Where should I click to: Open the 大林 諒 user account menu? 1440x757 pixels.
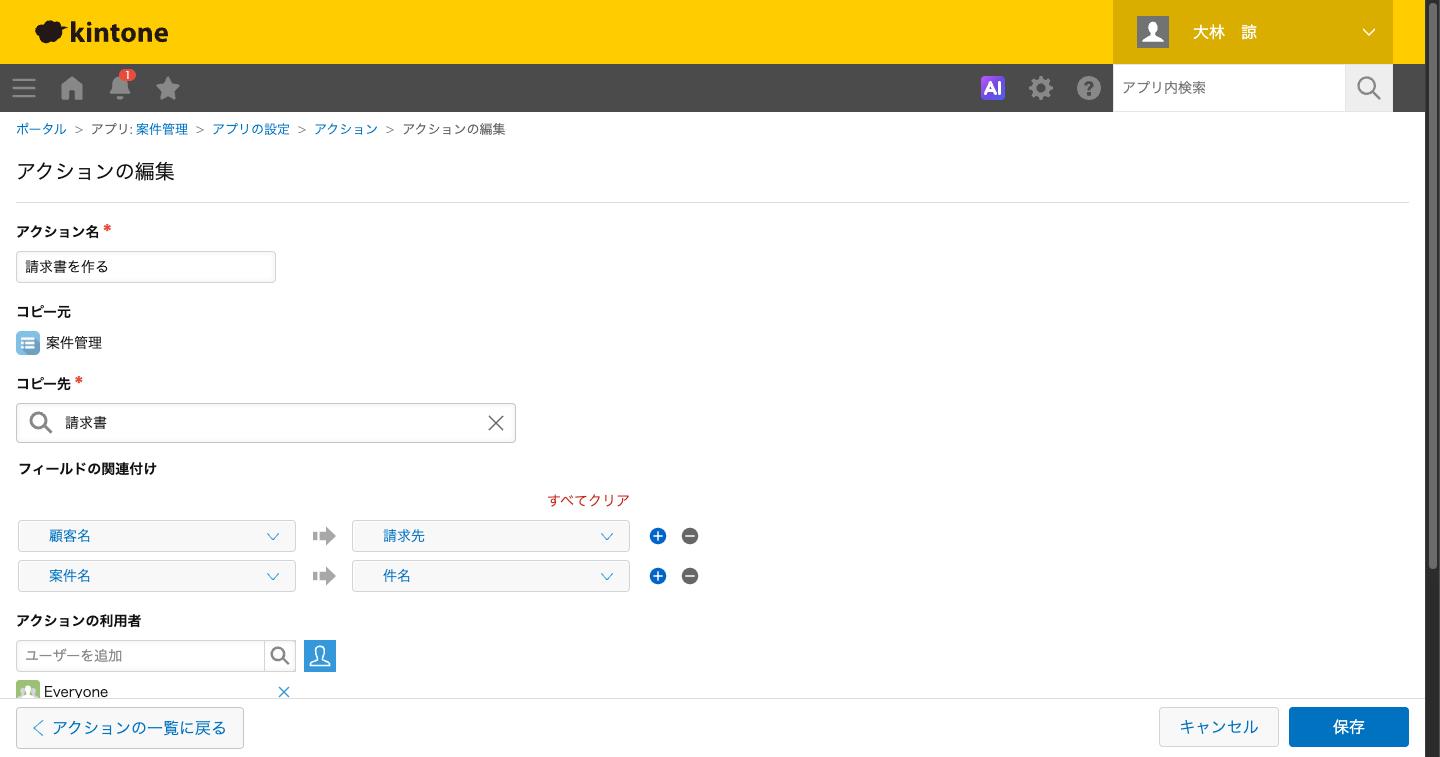[x=1253, y=32]
